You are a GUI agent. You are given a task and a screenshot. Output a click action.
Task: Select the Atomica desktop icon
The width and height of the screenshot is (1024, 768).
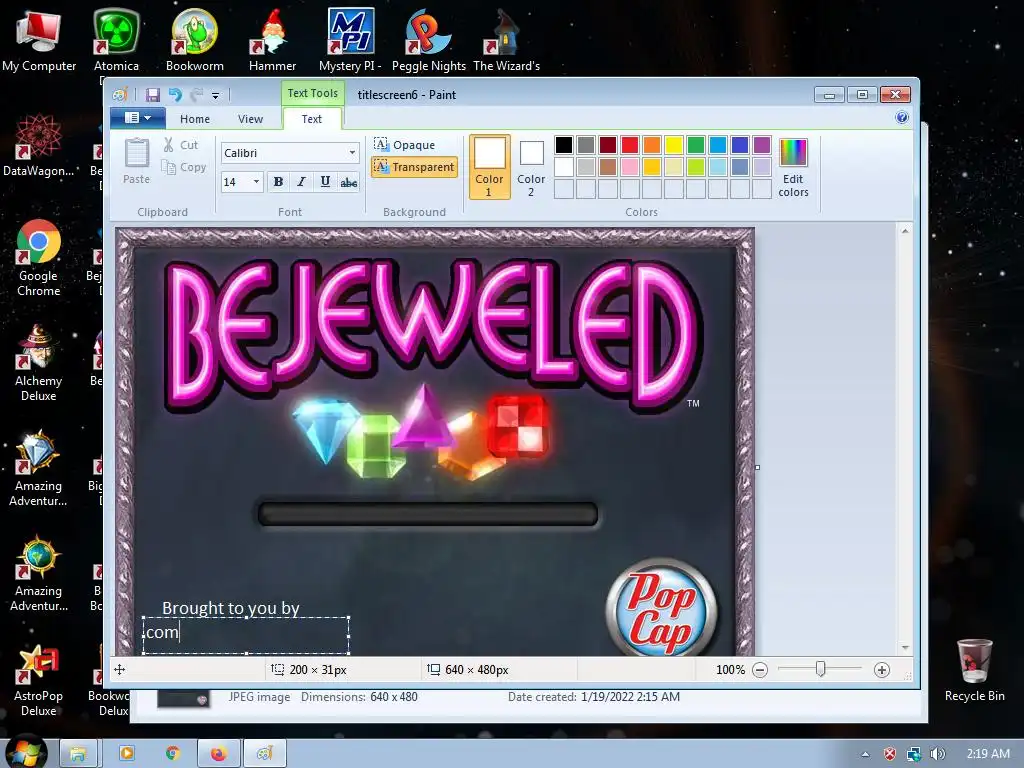pos(116,40)
